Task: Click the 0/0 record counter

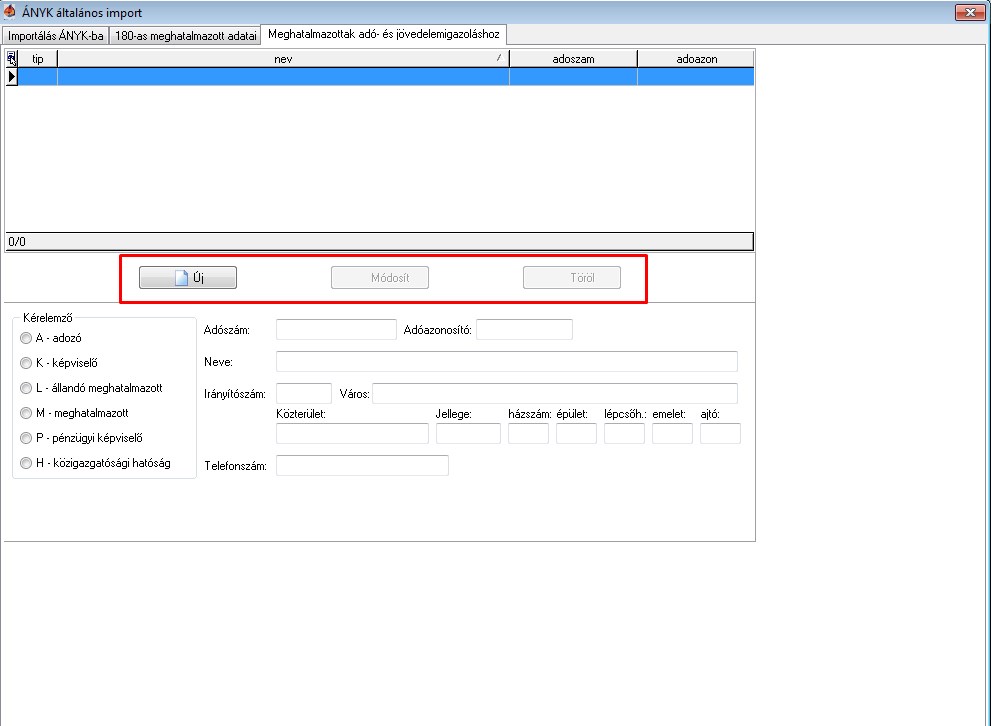Action: (17, 241)
